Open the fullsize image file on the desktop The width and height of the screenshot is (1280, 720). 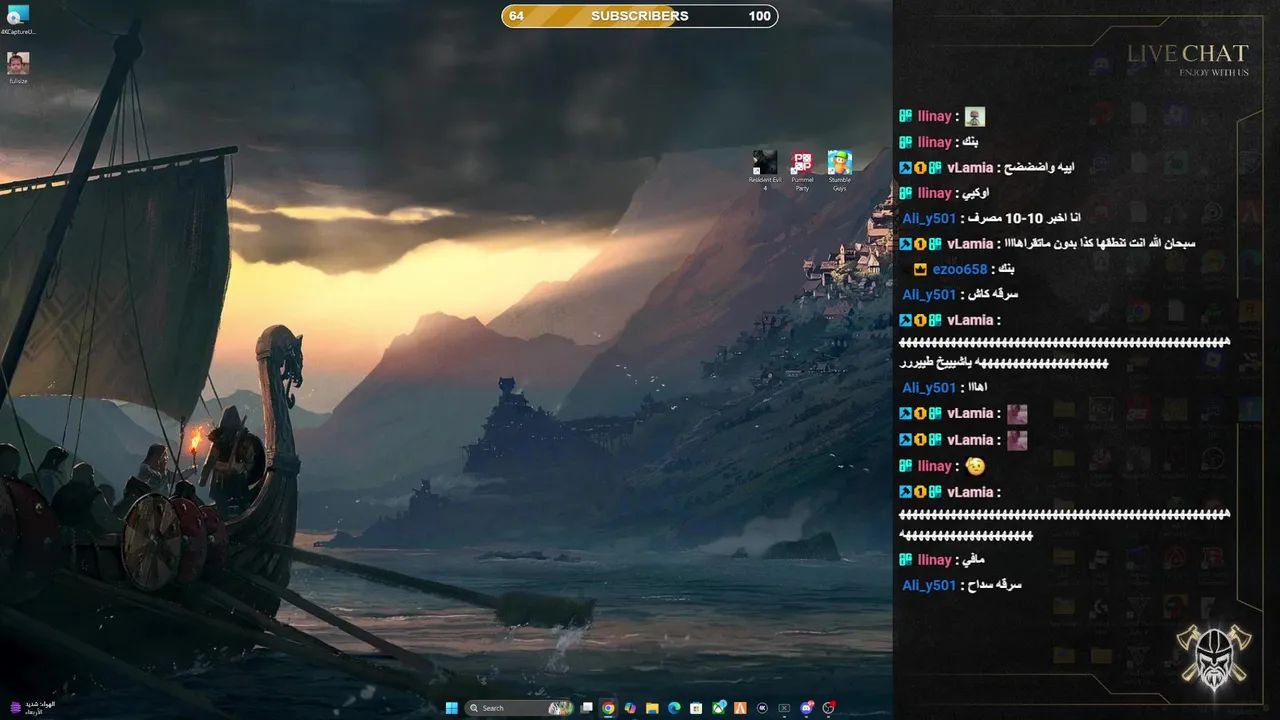click(18, 68)
